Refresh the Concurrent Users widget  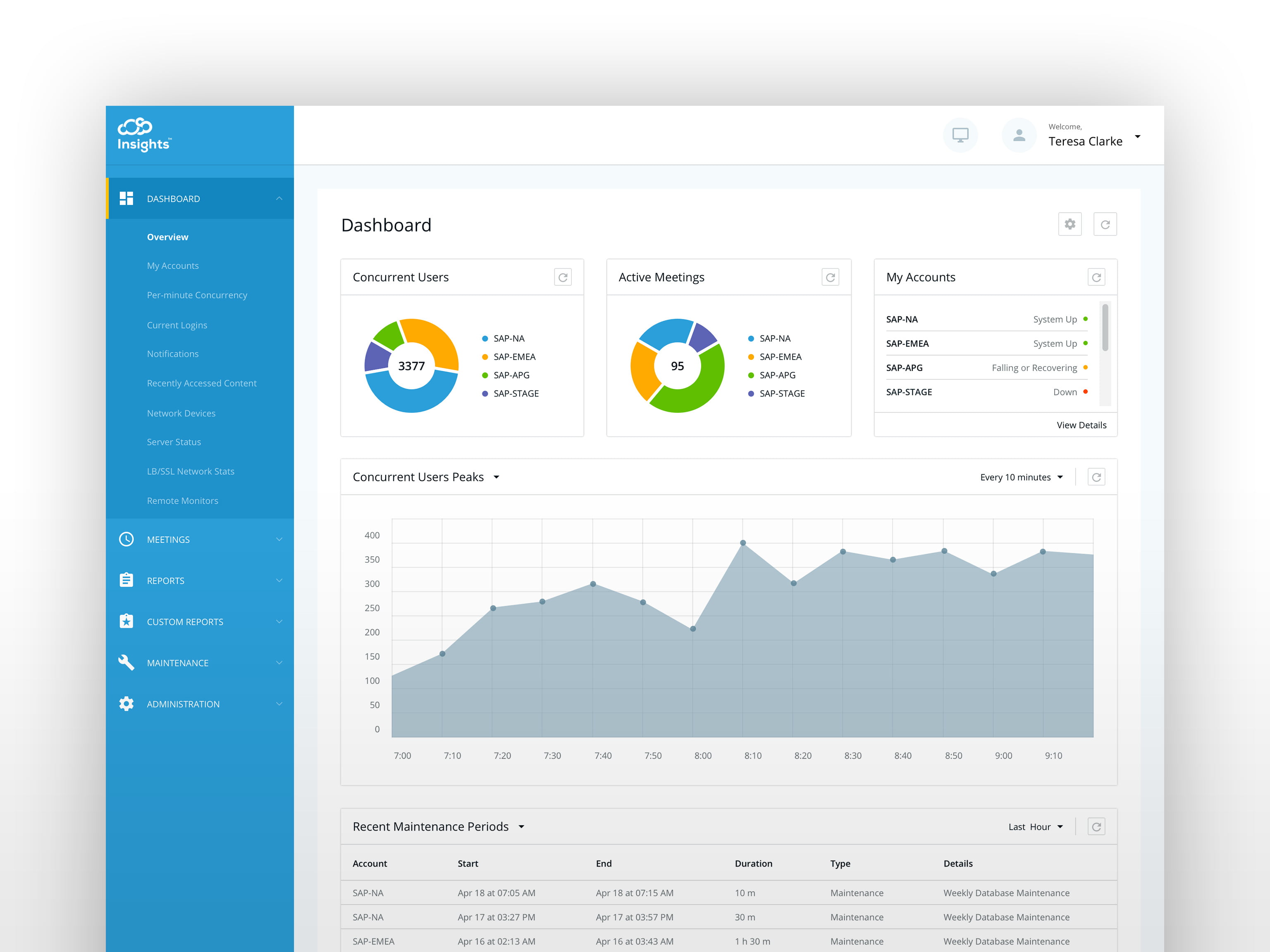tap(563, 277)
